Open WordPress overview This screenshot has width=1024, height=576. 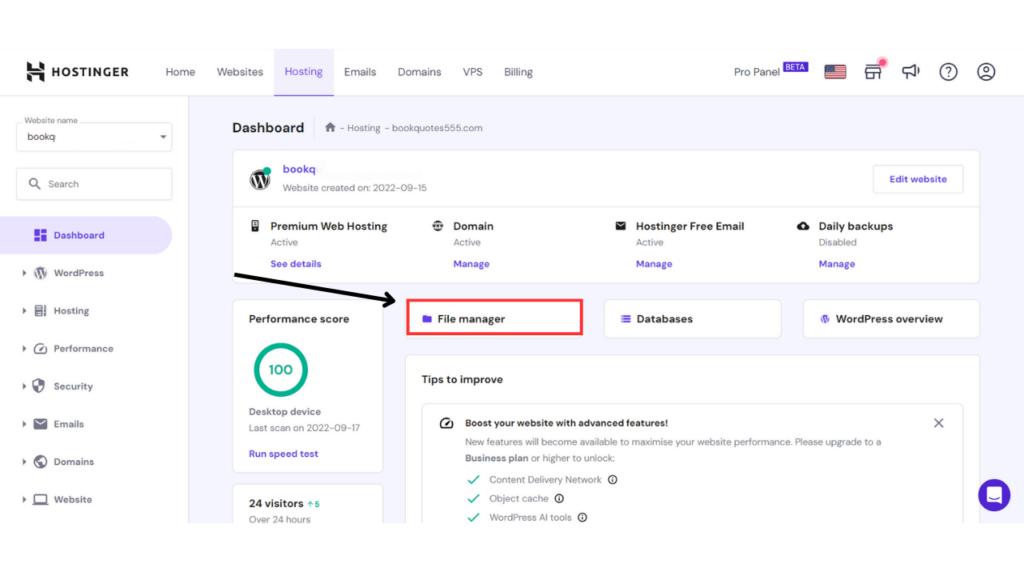[x=891, y=319]
